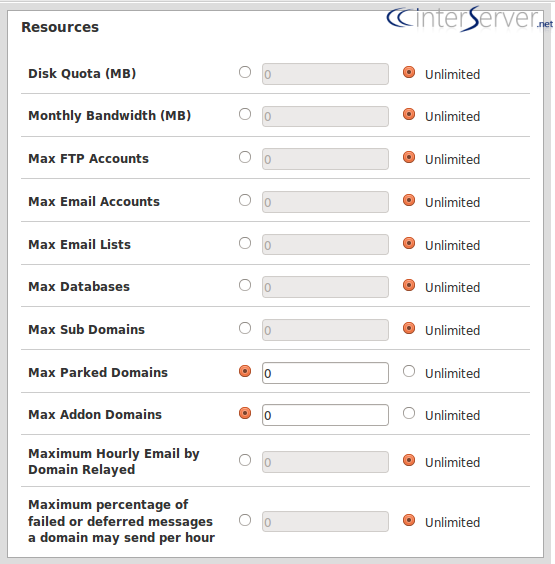This screenshot has height=564, width=555.
Task: Set Max Parked Domains to Unlimited
Action: point(409,371)
